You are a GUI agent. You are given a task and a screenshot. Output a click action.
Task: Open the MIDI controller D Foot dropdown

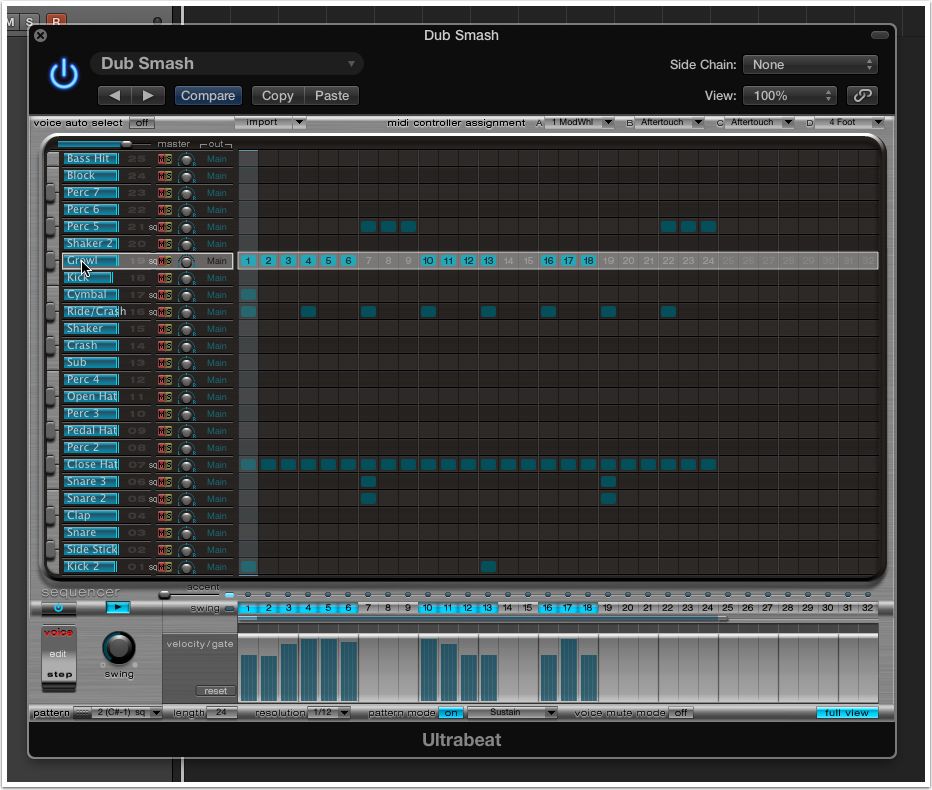pyautogui.click(x=849, y=122)
